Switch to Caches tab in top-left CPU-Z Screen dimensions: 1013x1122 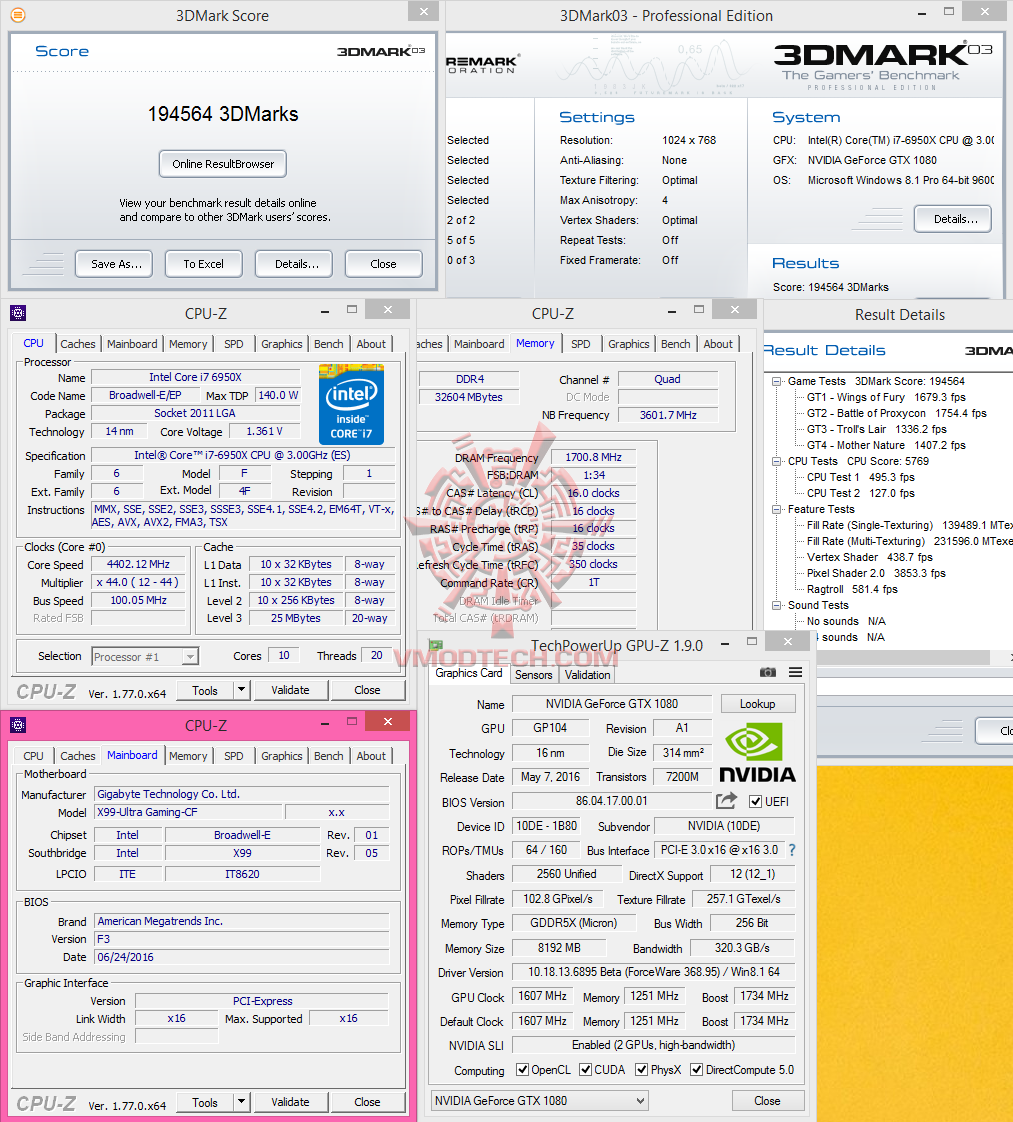pyautogui.click(x=77, y=344)
